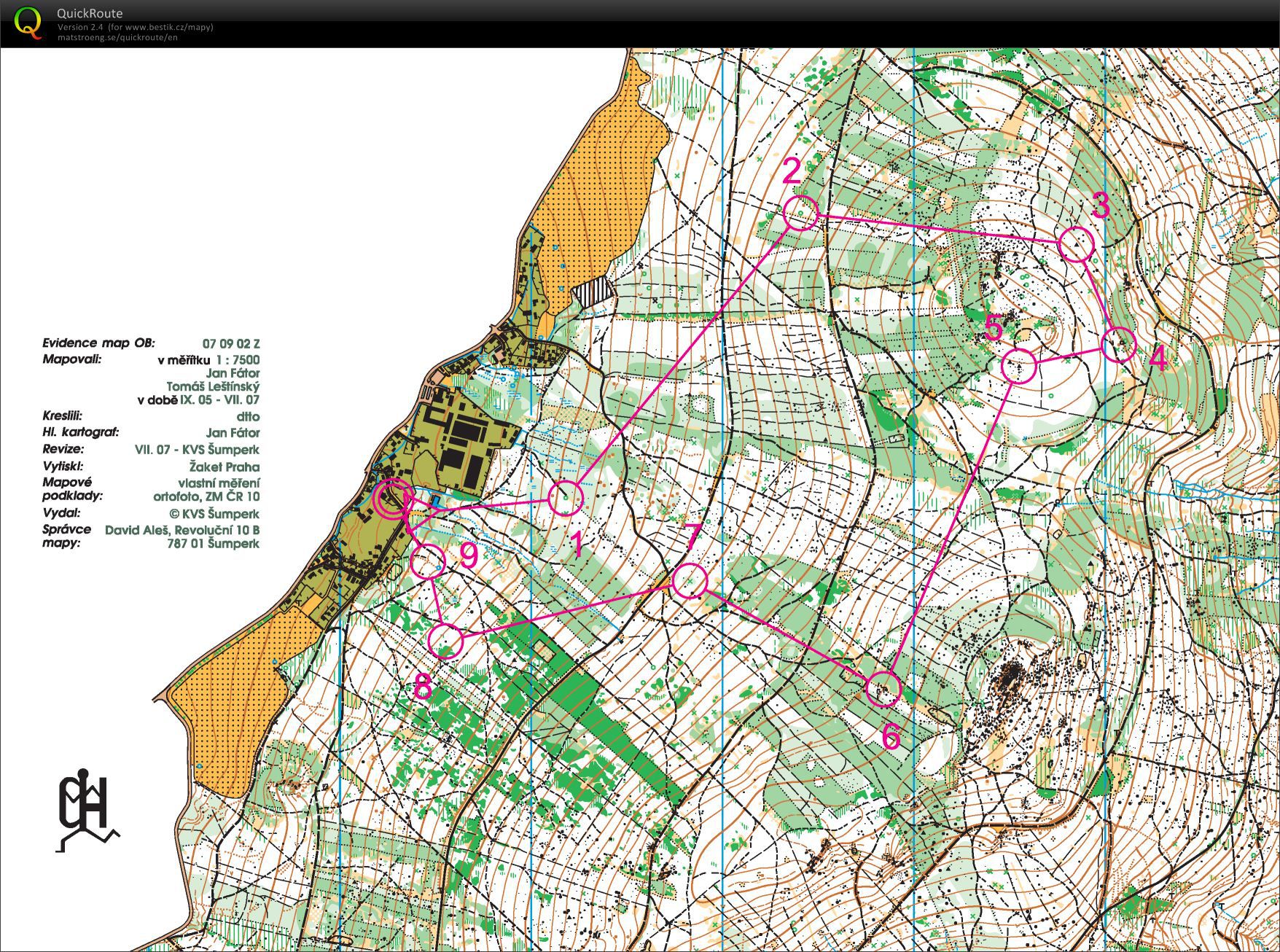Click the QuickRoute Q logo icon

pos(28,22)
